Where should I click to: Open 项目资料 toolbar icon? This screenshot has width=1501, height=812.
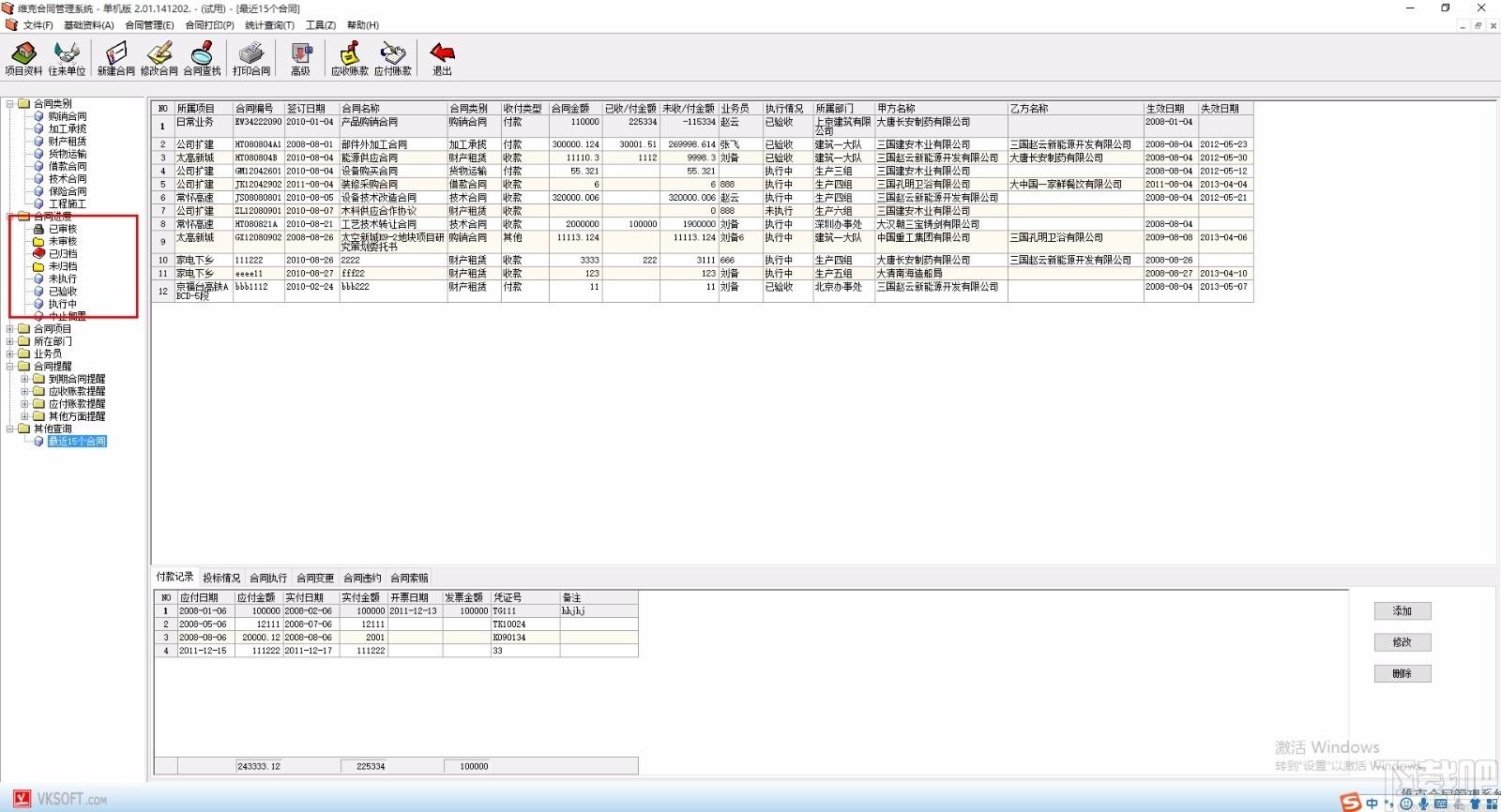23,58
